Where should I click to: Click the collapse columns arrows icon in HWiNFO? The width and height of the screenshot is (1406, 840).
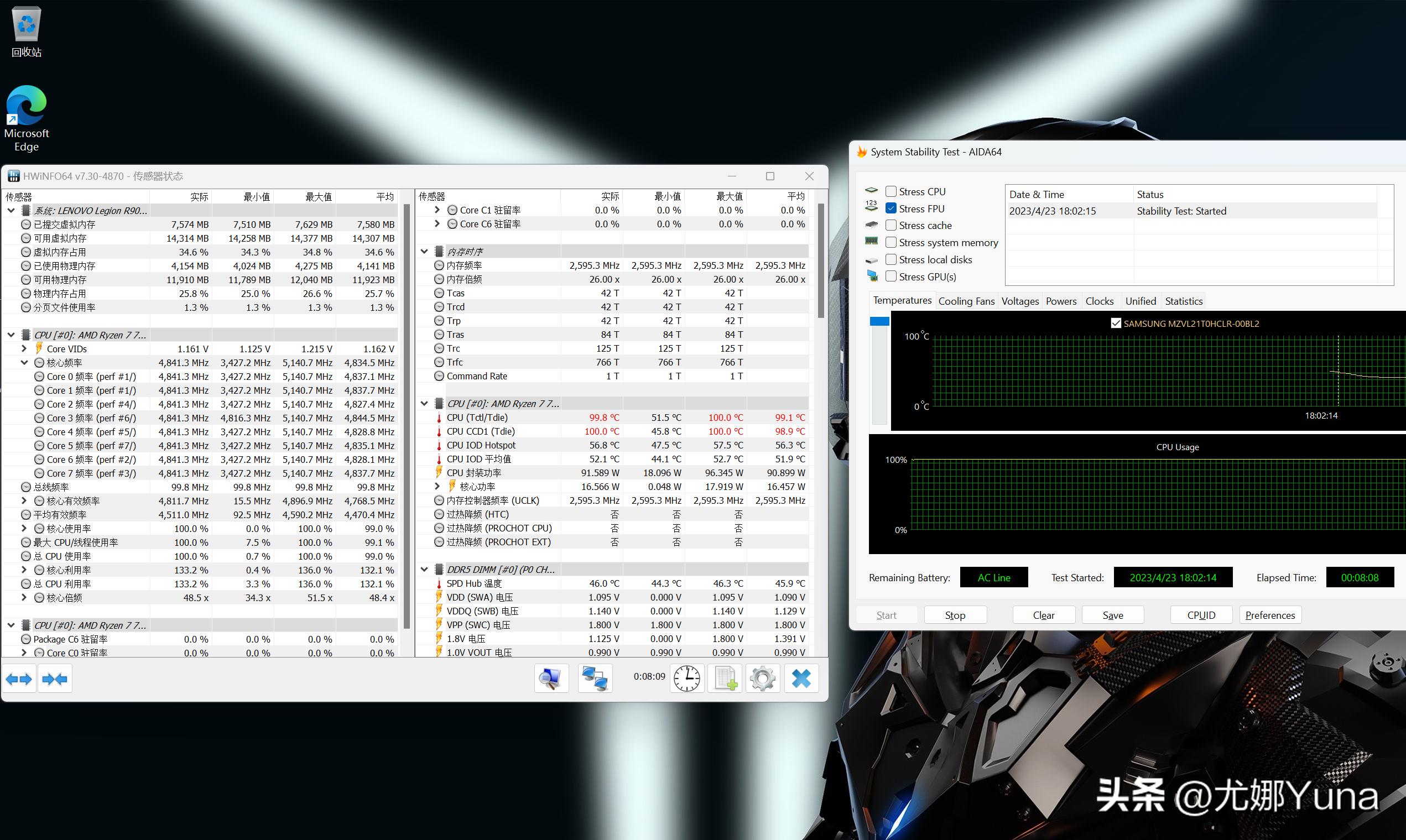coord(55,679)
